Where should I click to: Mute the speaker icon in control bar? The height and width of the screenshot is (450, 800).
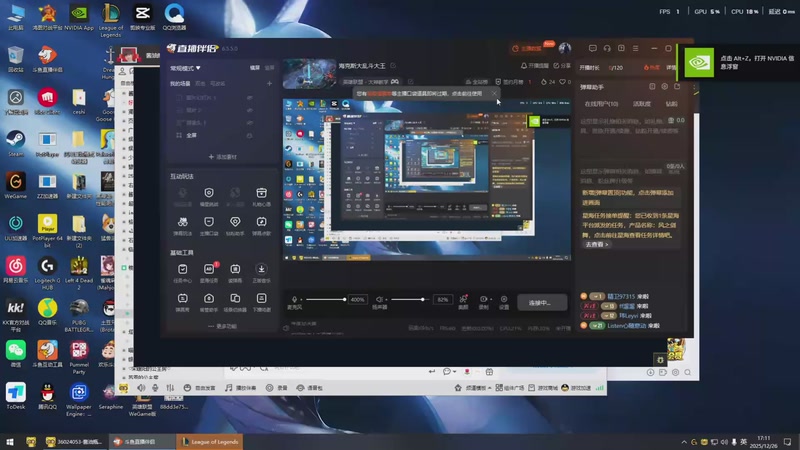[379, 299]
